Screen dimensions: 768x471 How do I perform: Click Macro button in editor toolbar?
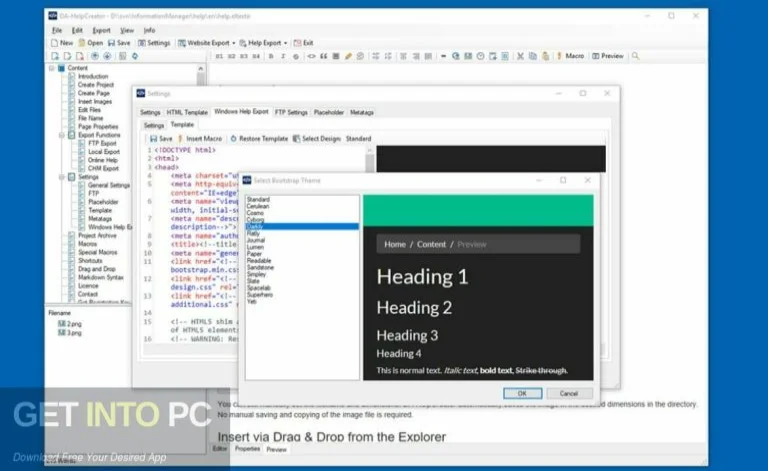[x=570, y=56]
